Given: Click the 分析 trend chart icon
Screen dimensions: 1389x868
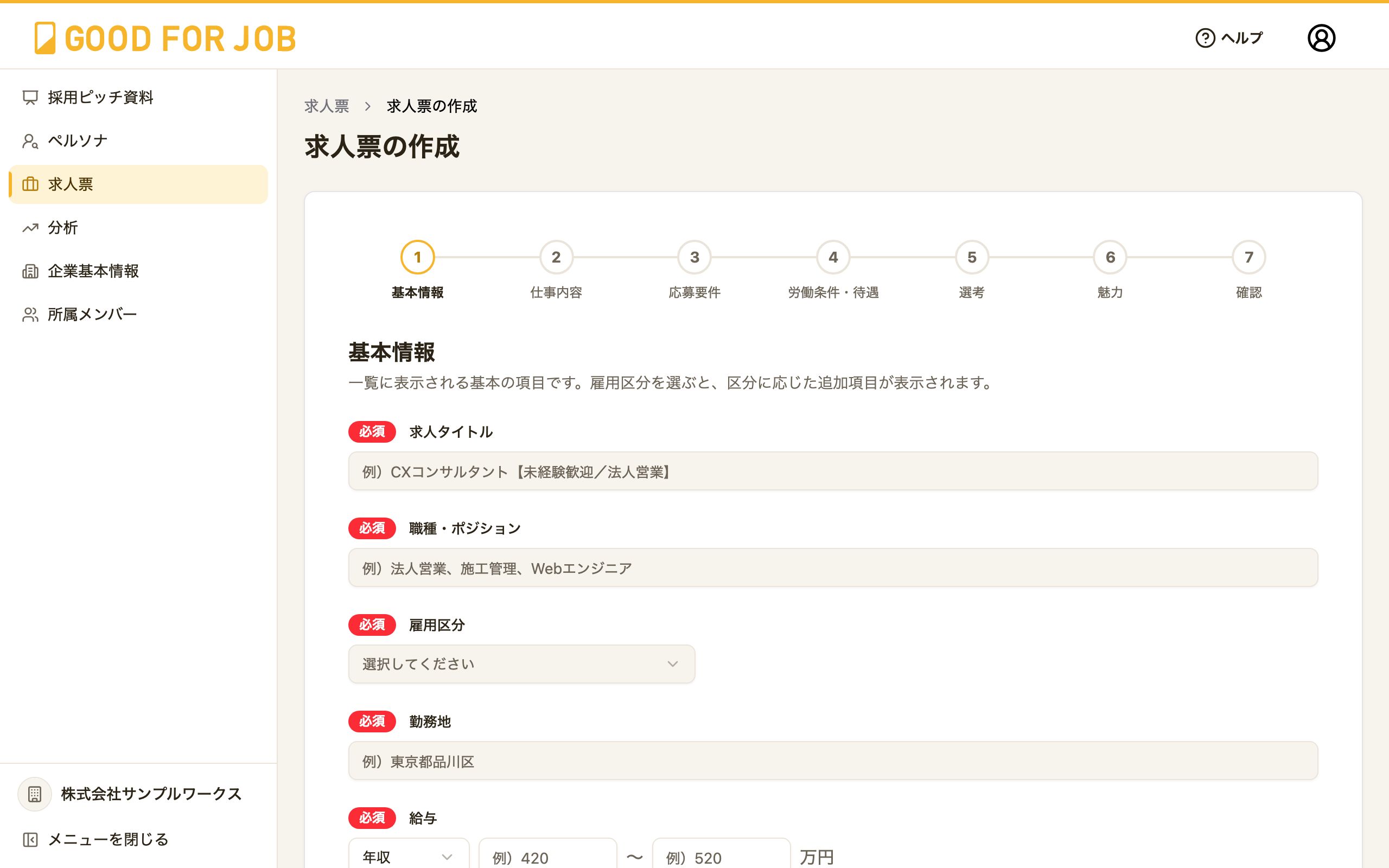Looking at the screenshot, I should tap(30, 228).
